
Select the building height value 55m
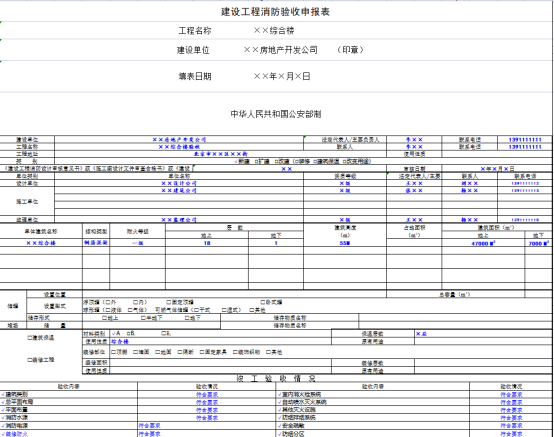coord(344,243)
